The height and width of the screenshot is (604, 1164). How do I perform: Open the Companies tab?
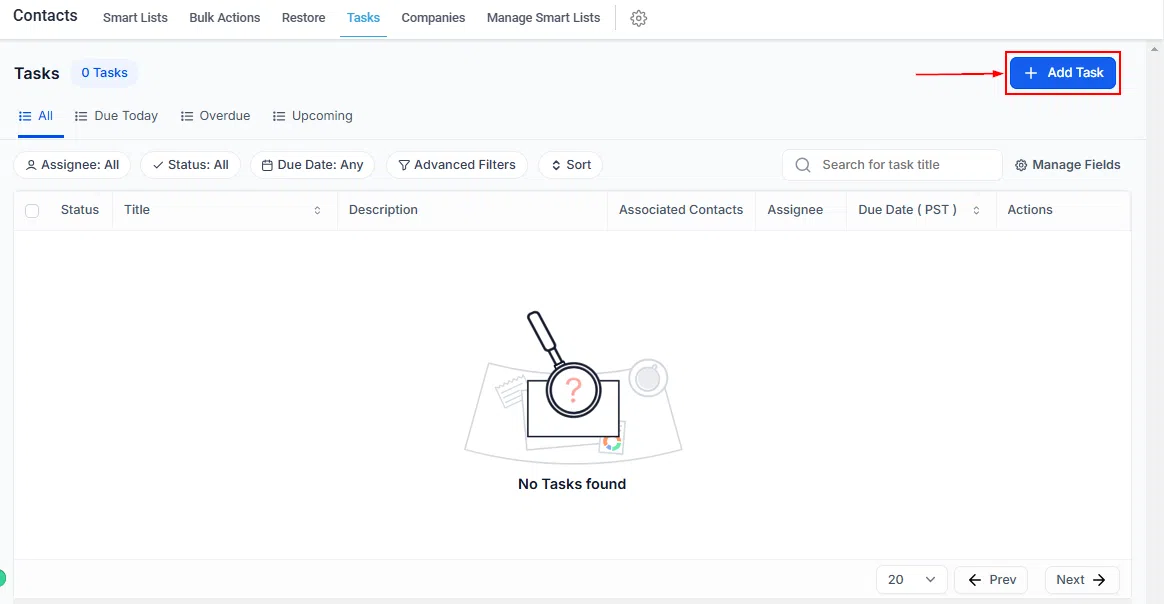point(434,18)
